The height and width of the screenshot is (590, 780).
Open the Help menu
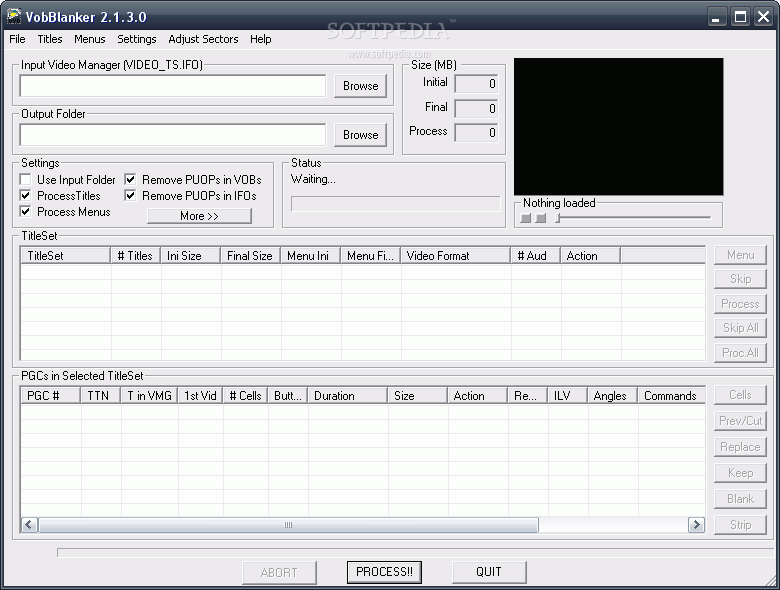tap(261, 39)
